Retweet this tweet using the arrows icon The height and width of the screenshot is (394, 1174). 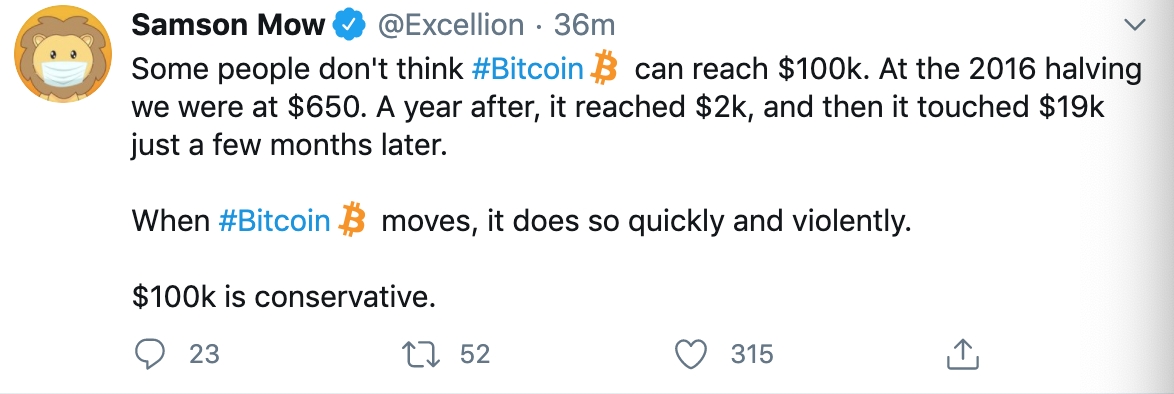(x=423, y=354)
